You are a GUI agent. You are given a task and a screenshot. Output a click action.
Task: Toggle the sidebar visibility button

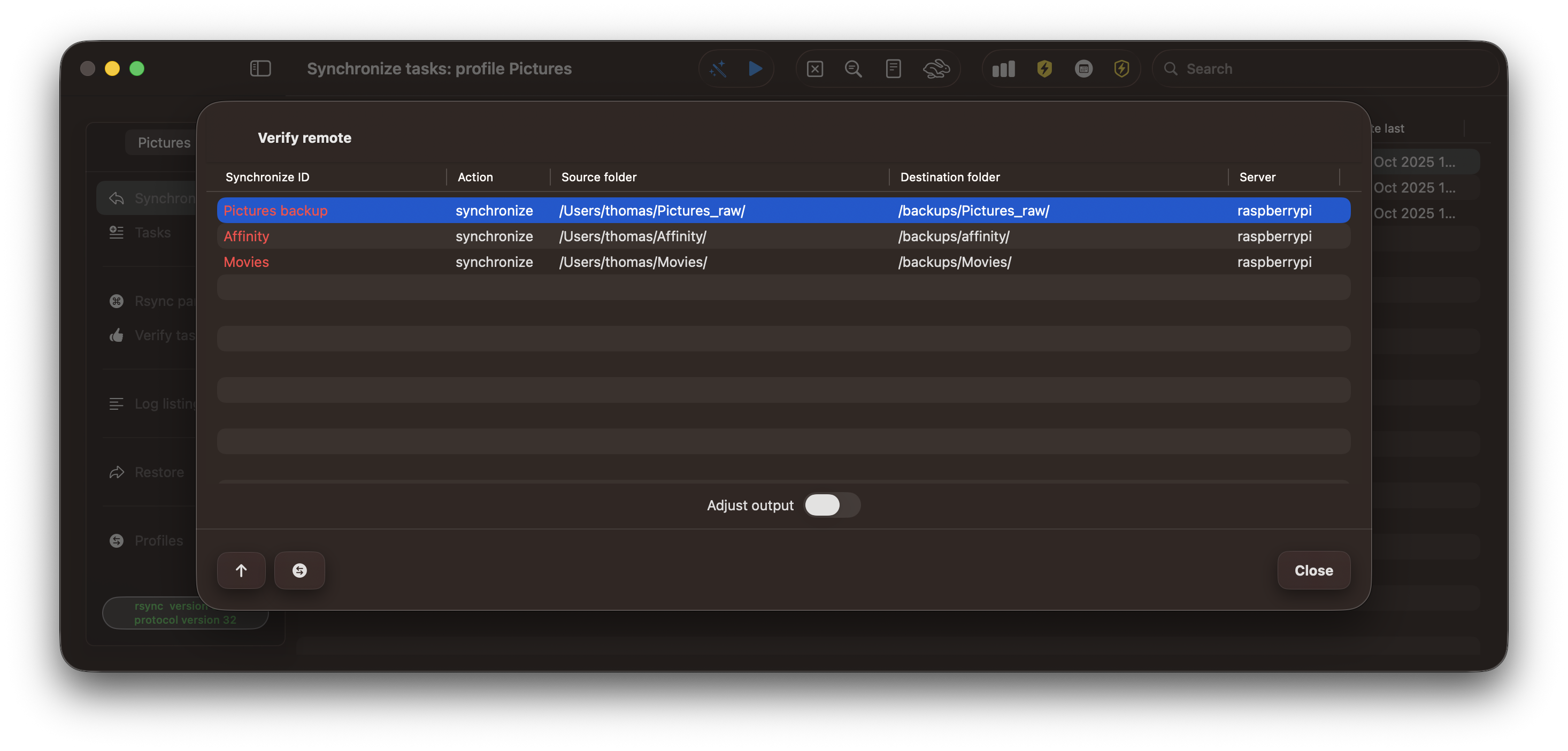click(x=260, y=69)
